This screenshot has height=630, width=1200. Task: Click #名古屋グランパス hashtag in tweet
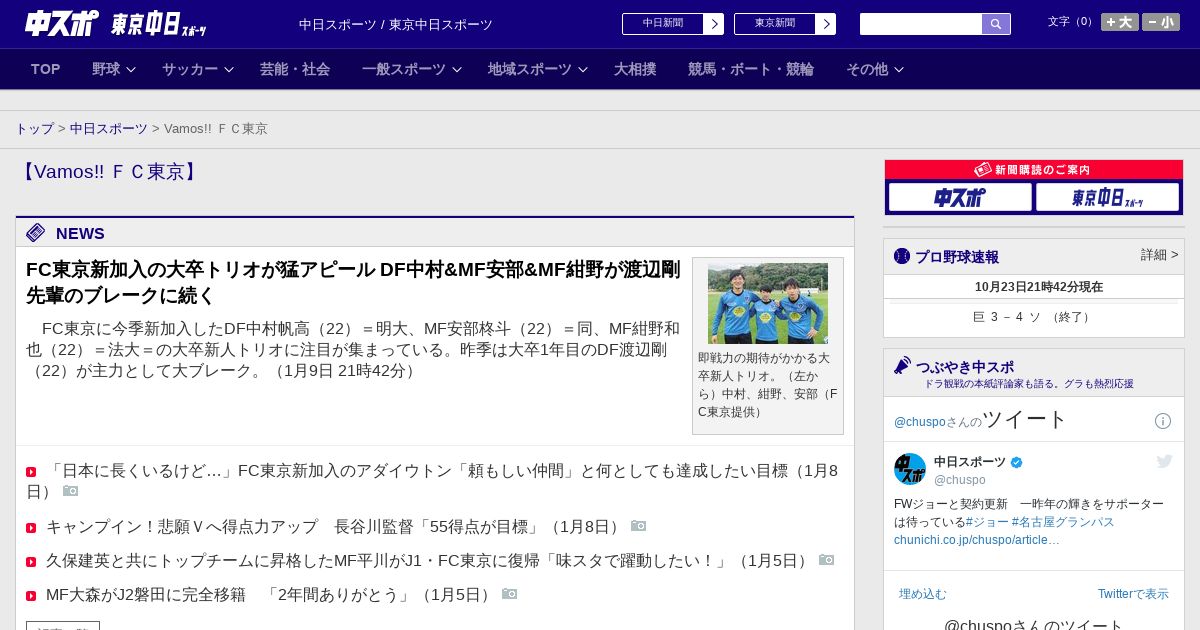pos(1063,522)
